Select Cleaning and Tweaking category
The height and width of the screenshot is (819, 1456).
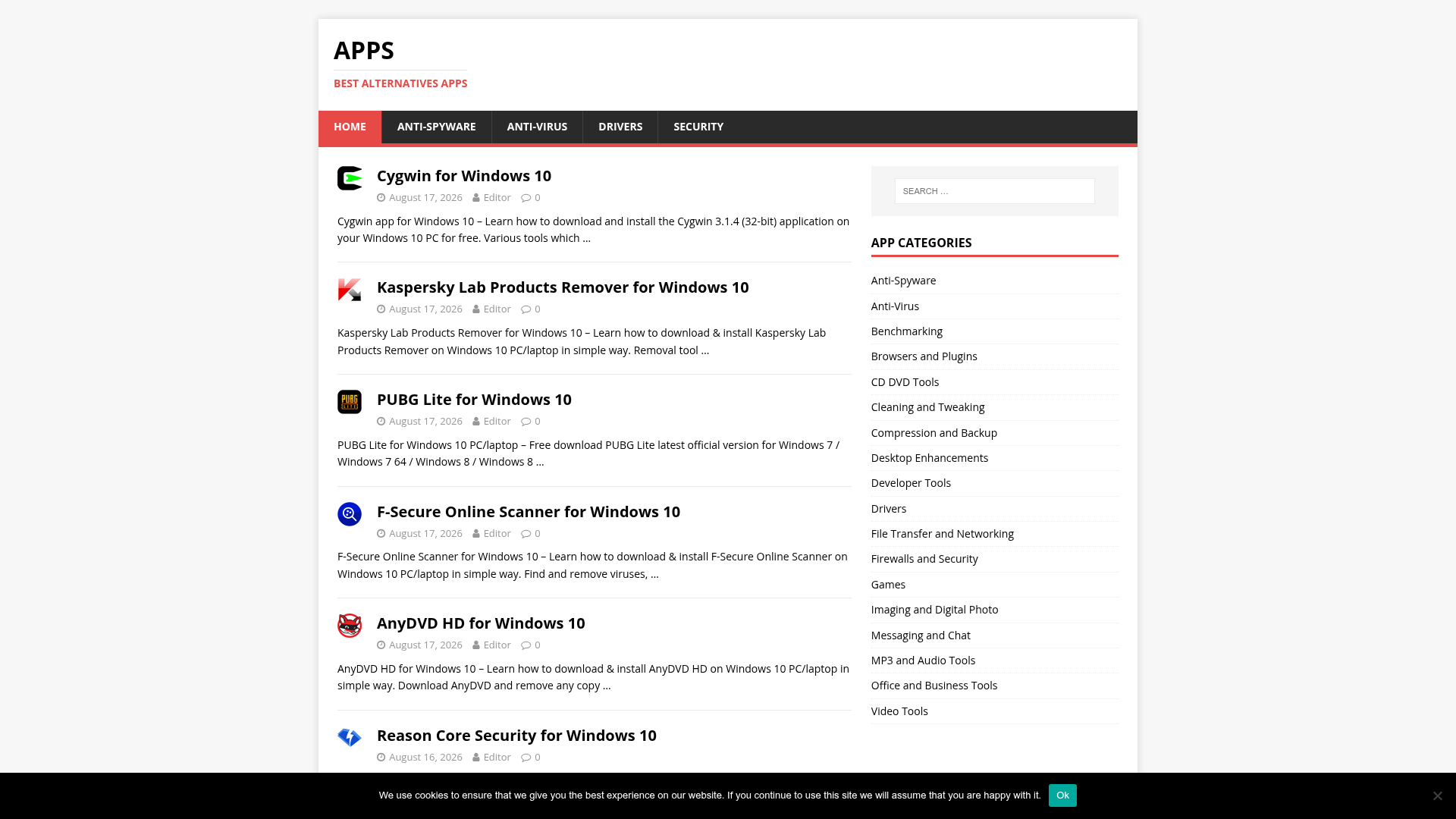tap(927, 407)
